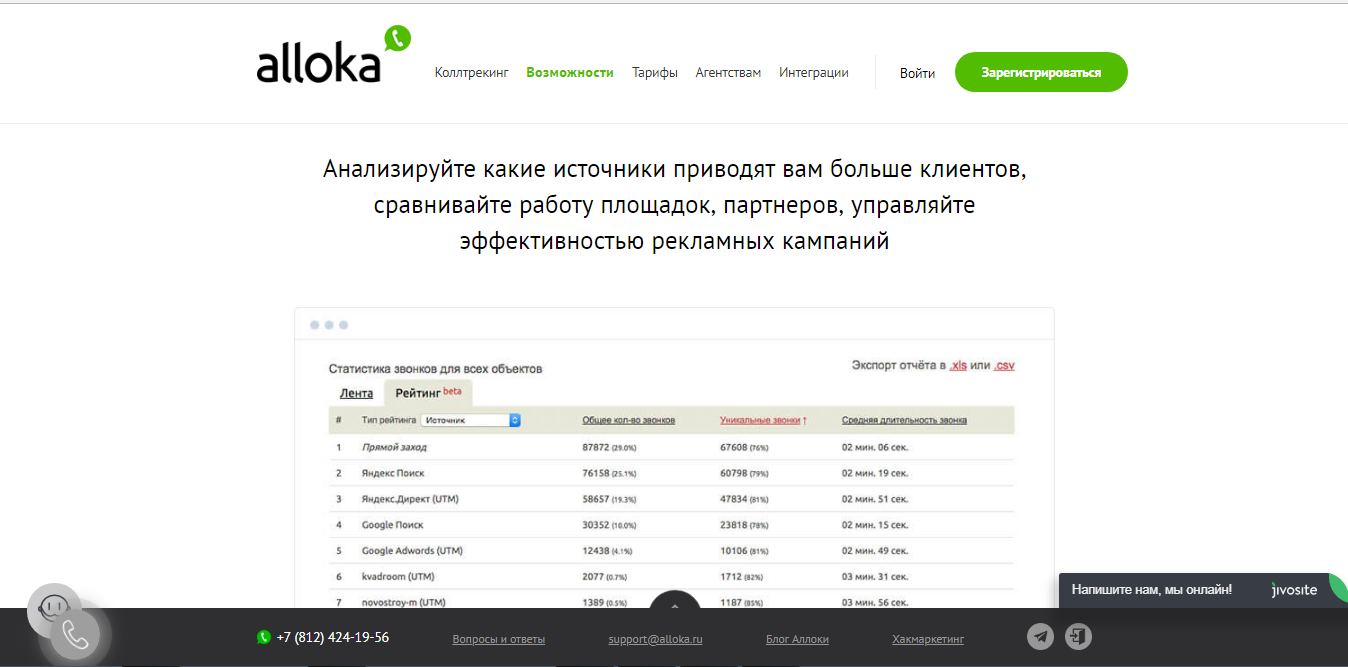The height and width of the screenshot is (667, 1348).
Task: Click the window dots on the report mockup
Action: [331, 323]
